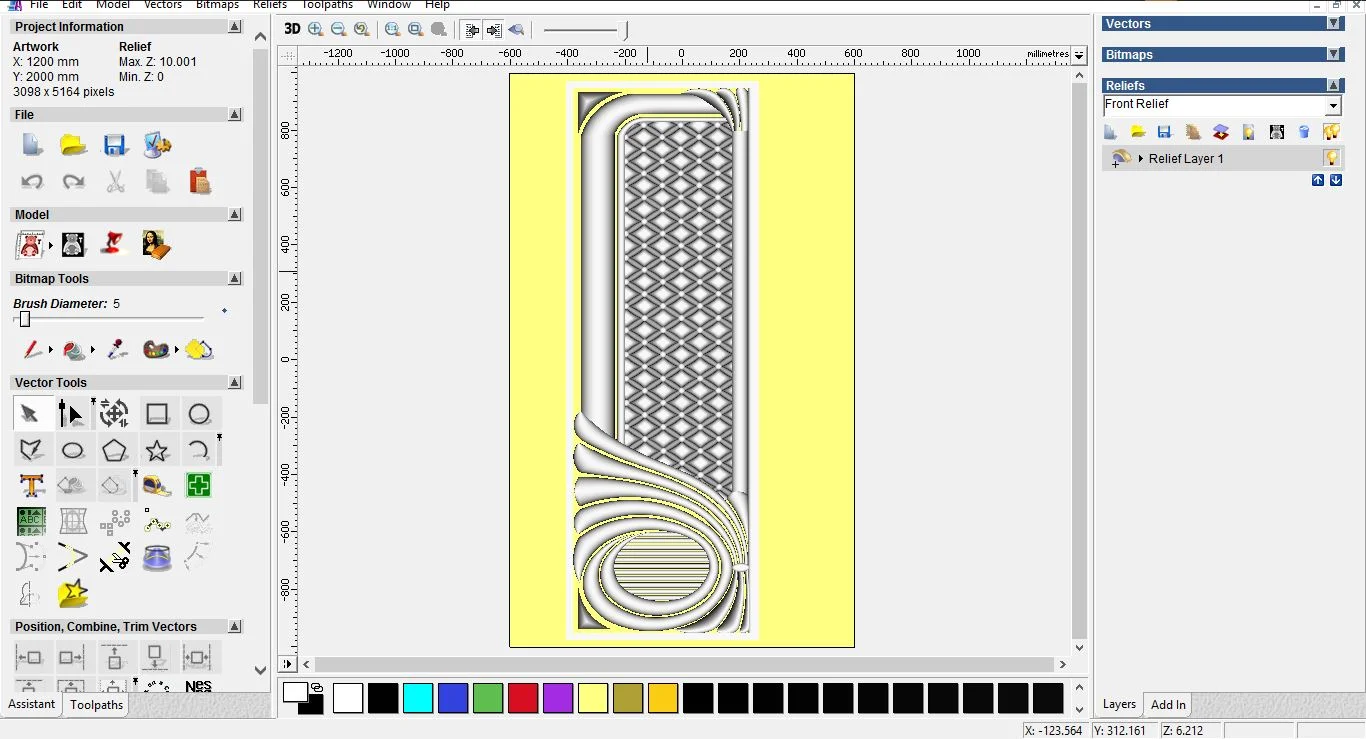1366x739 pixels.
Task: Select the create rectangle vector tool
Action: click(157, 414)
